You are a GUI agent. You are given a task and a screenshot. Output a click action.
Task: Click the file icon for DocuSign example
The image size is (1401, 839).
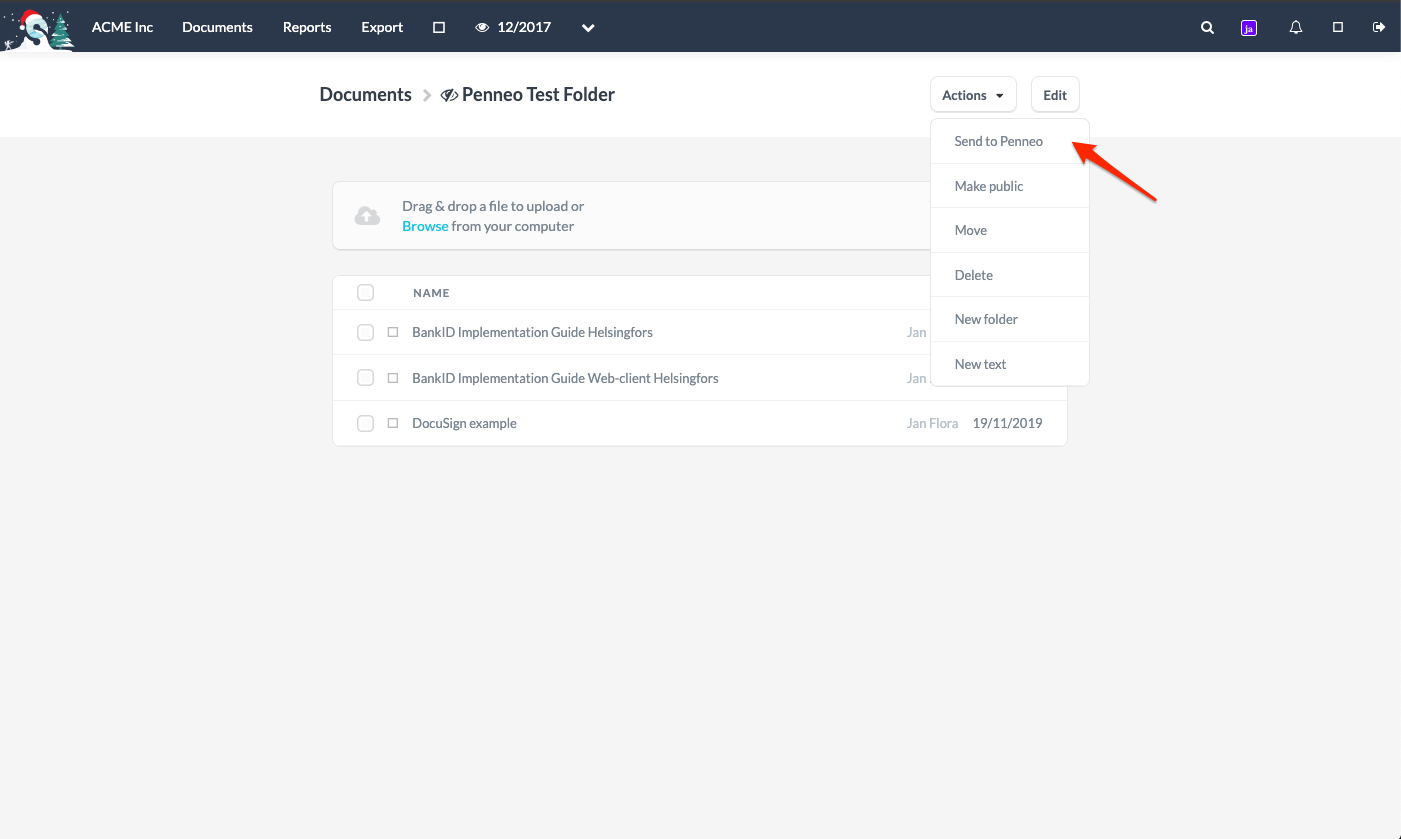point(392,423)
